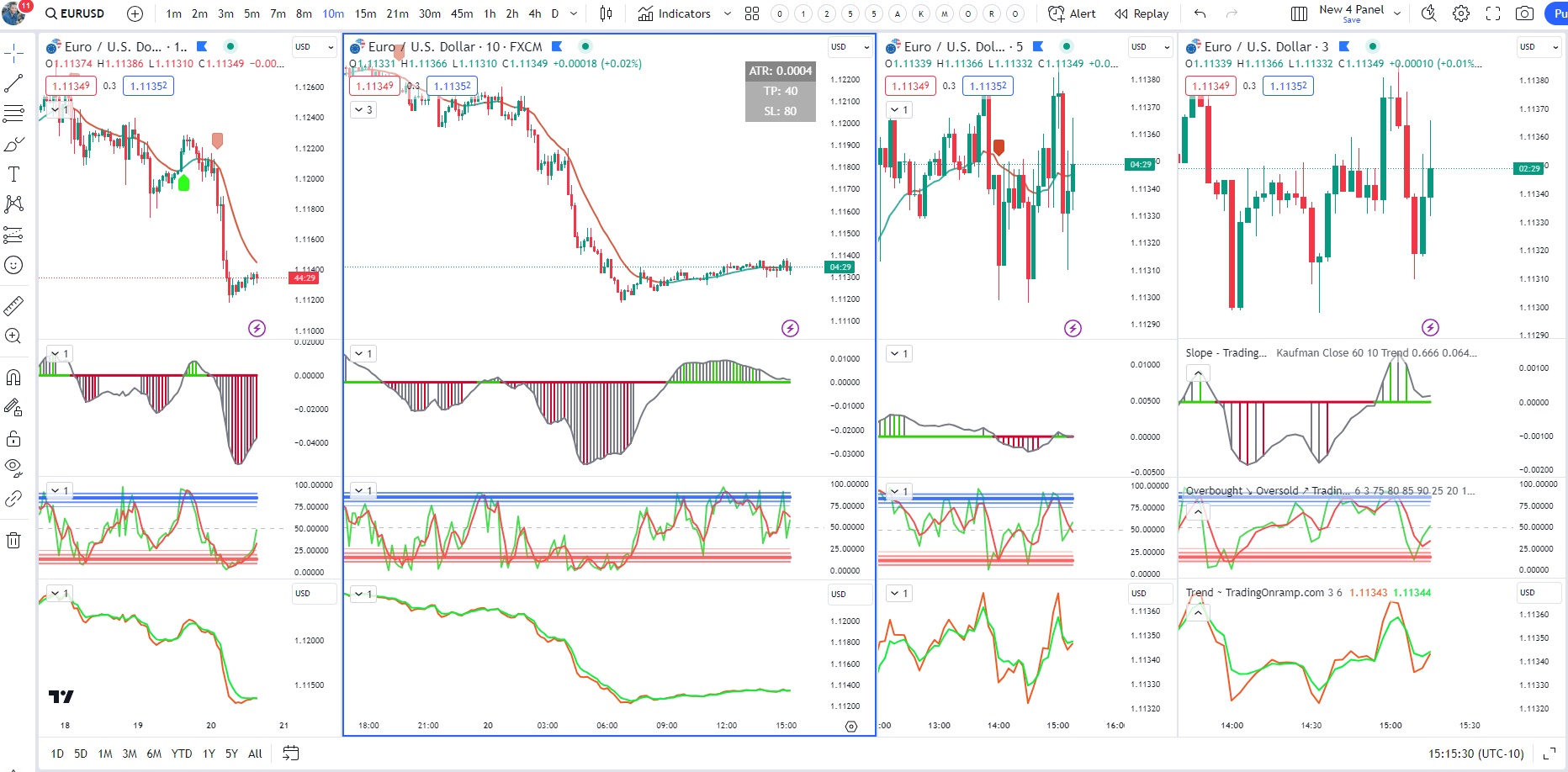Image resolution: width=1568 pixels, height=772 pixels.
Task: Switch to the 10m timeframe
Action: (333, 13)
